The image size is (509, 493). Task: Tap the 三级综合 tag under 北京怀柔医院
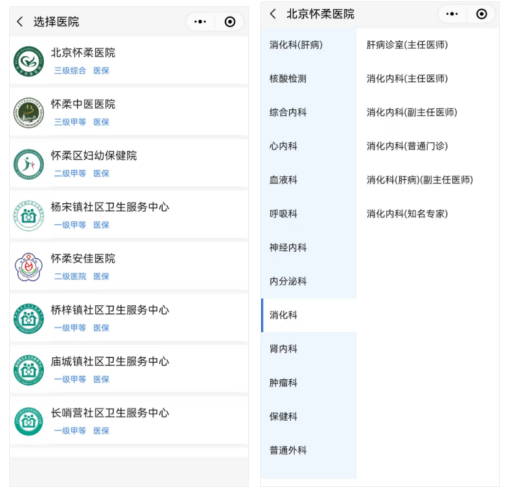(70, 71)
